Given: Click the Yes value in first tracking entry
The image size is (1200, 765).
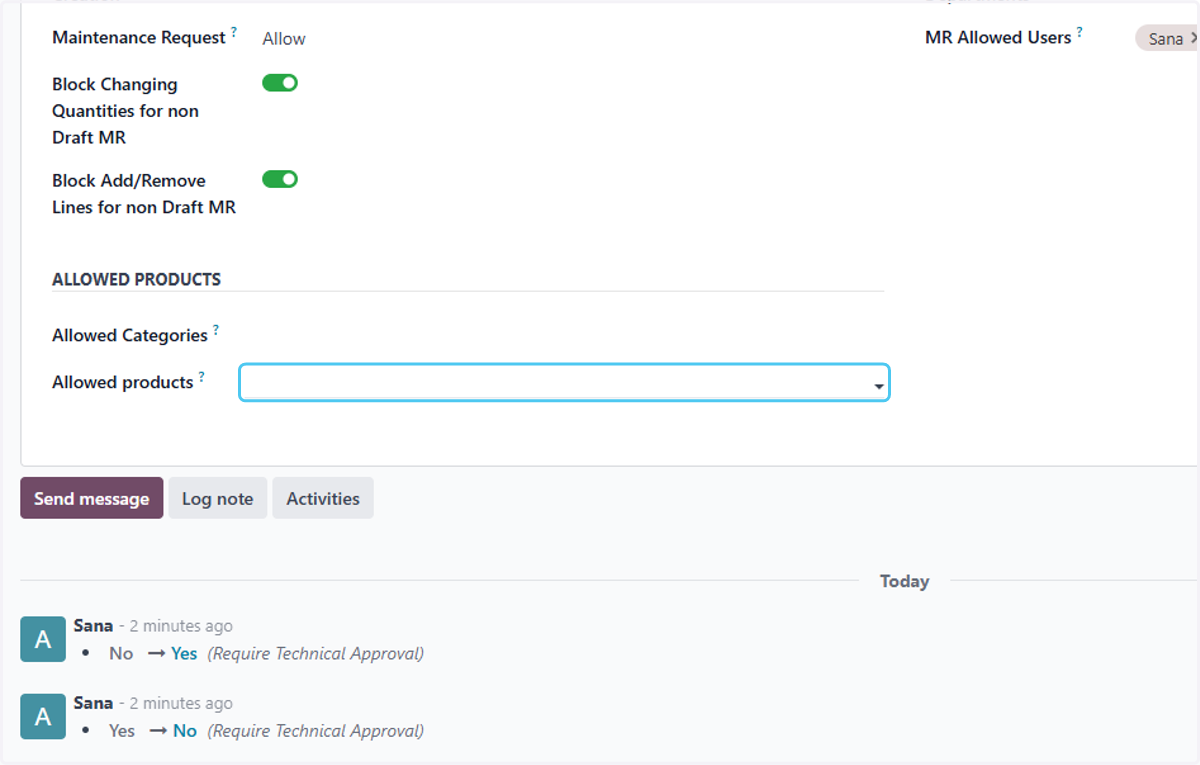Looking at the screenshot, I should 184,653.
